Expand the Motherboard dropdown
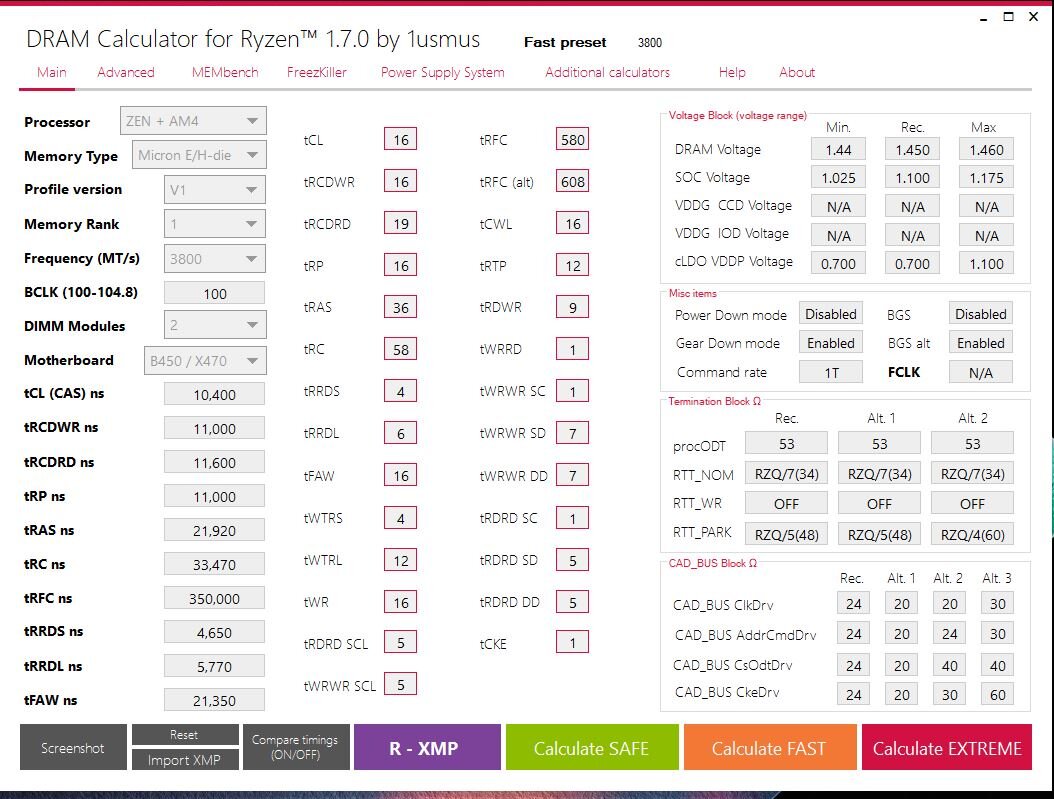The image size is (1054, 799). 205,361
